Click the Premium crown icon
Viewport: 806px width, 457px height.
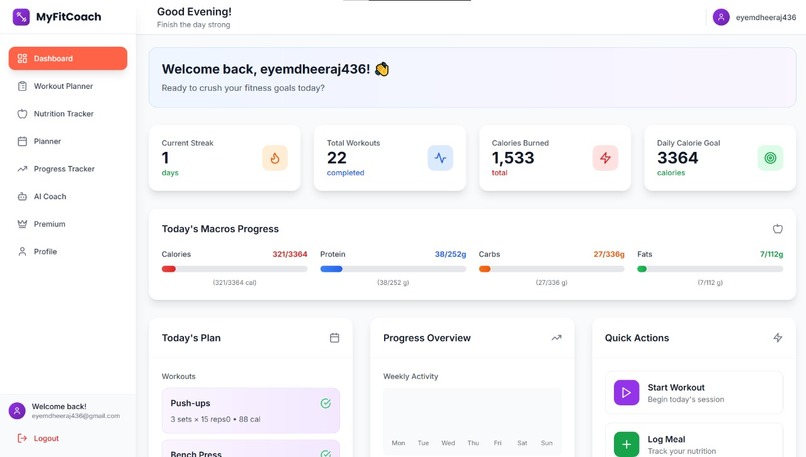(x=22, y=224)
